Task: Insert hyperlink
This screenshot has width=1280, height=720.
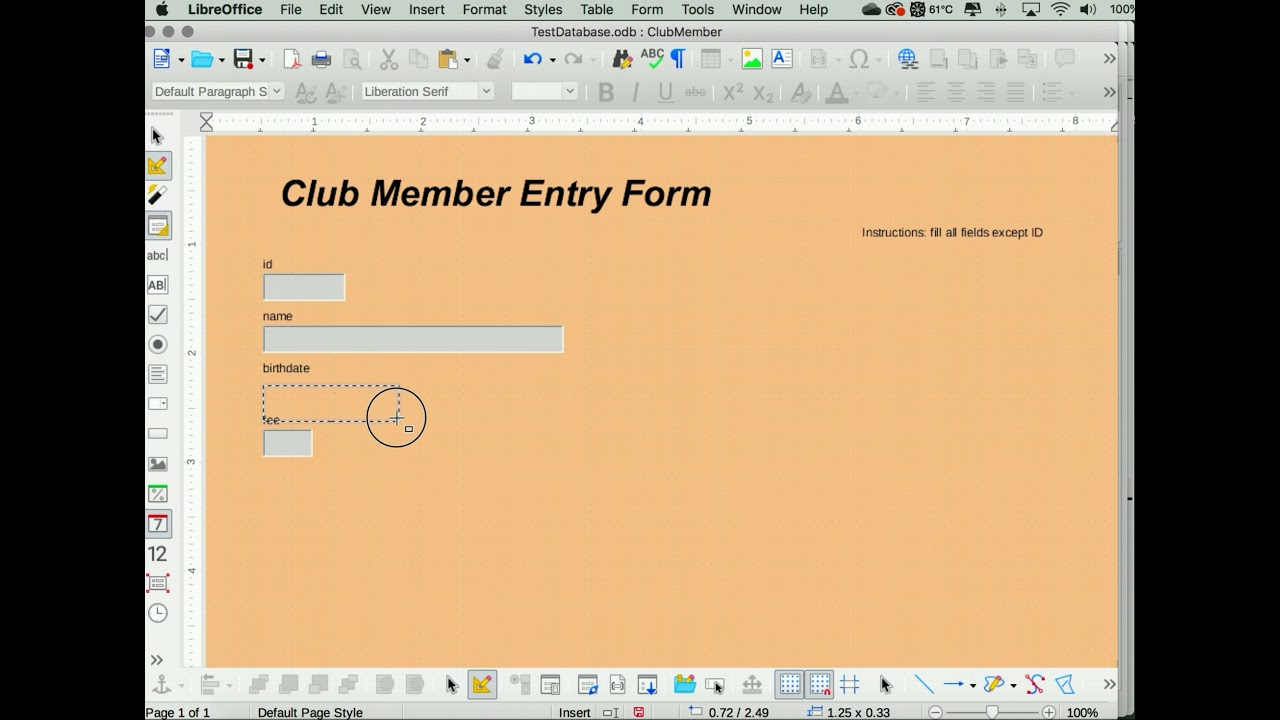Action: (x=908, y=59)
